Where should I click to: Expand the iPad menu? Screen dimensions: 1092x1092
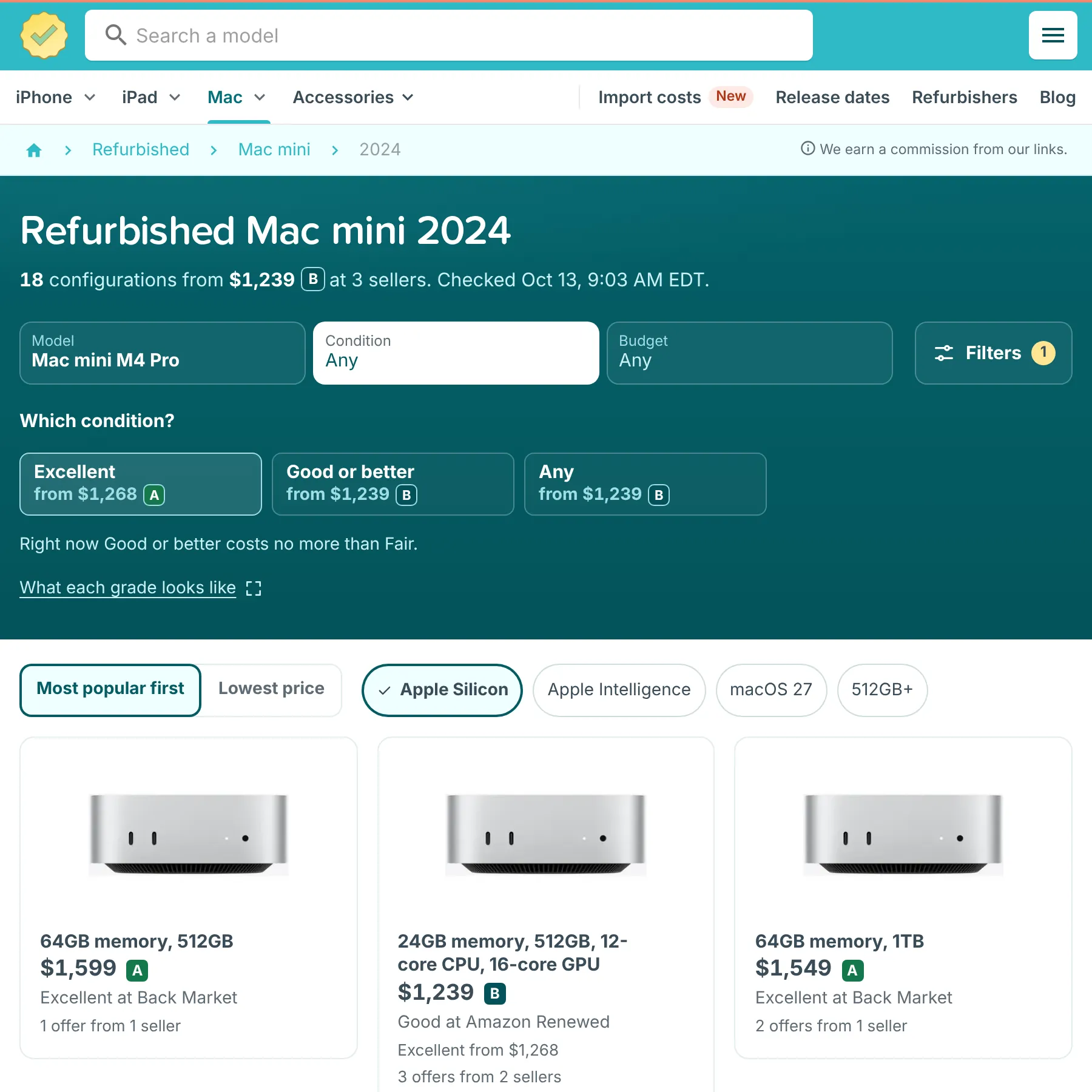(x=151, y=97)
